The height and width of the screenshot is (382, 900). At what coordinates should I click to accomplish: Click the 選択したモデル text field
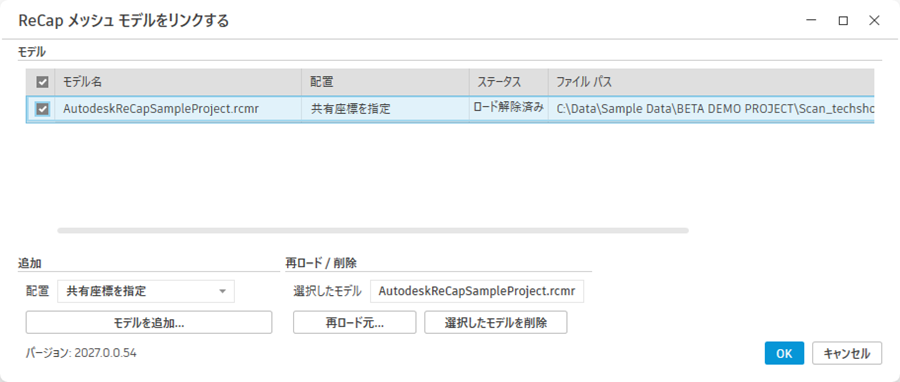point(477,291)
